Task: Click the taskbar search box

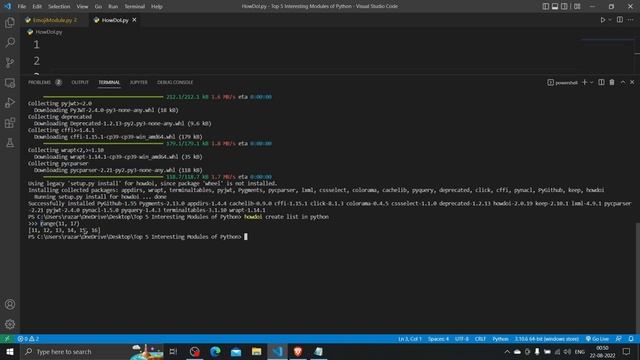Action: (x=91, y=351)
